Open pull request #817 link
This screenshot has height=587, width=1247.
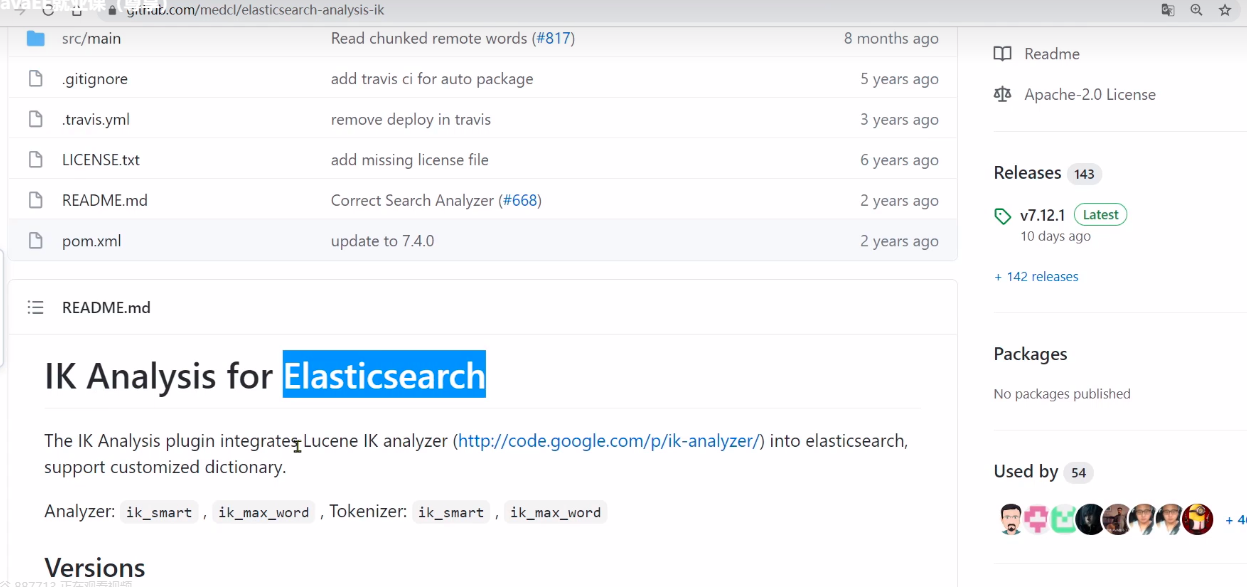555,38
